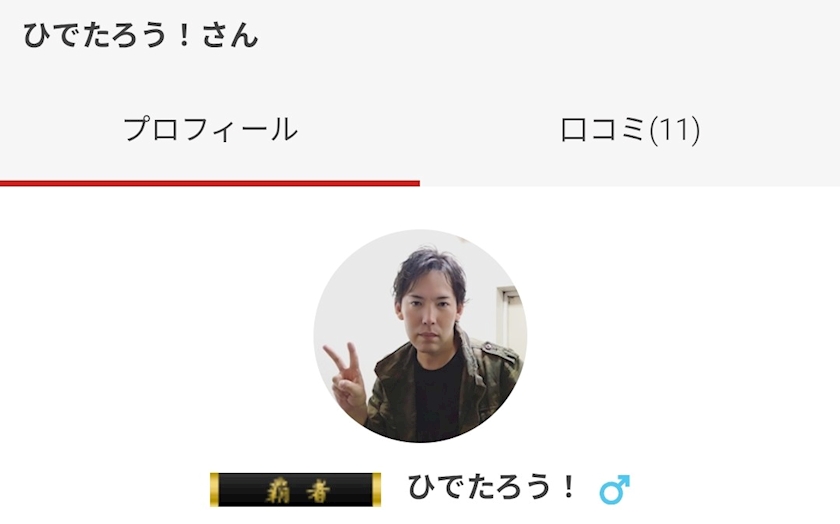Switch to the 口コミ(11) tab
The image size is (840, 524).
[x=630, y=130]
